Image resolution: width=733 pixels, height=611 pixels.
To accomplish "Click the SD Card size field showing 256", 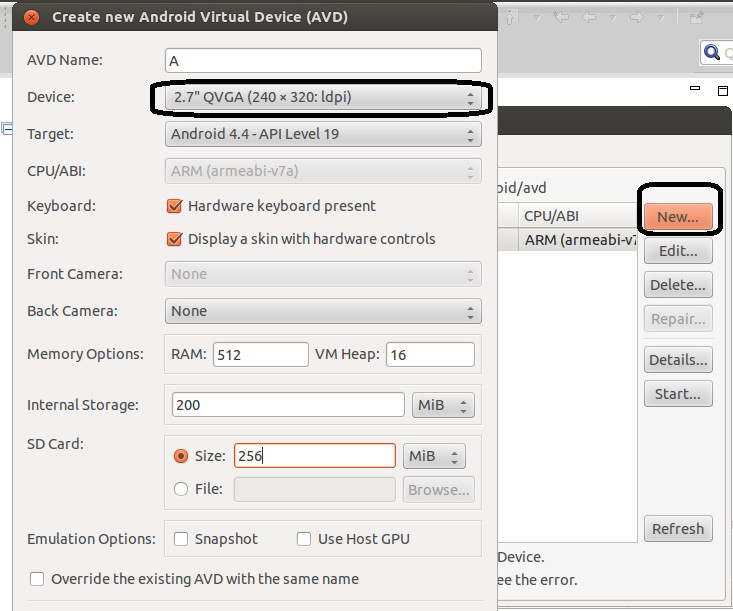I will (x=315, y=456).
